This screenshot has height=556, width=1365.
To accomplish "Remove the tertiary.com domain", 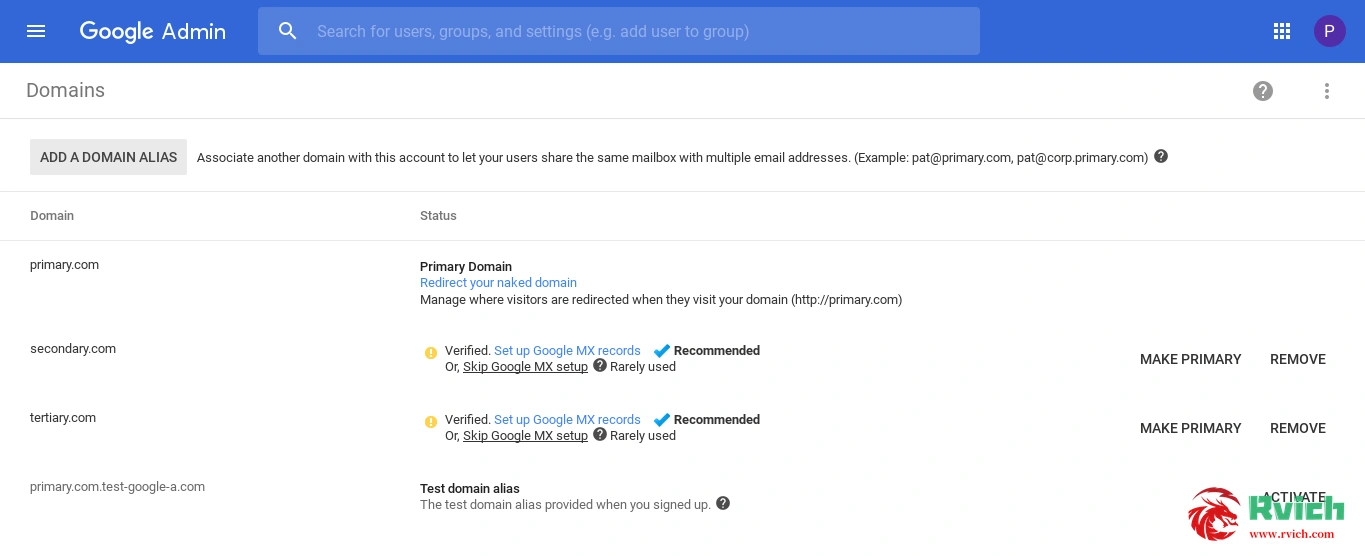I will [x=1298, y=428].
